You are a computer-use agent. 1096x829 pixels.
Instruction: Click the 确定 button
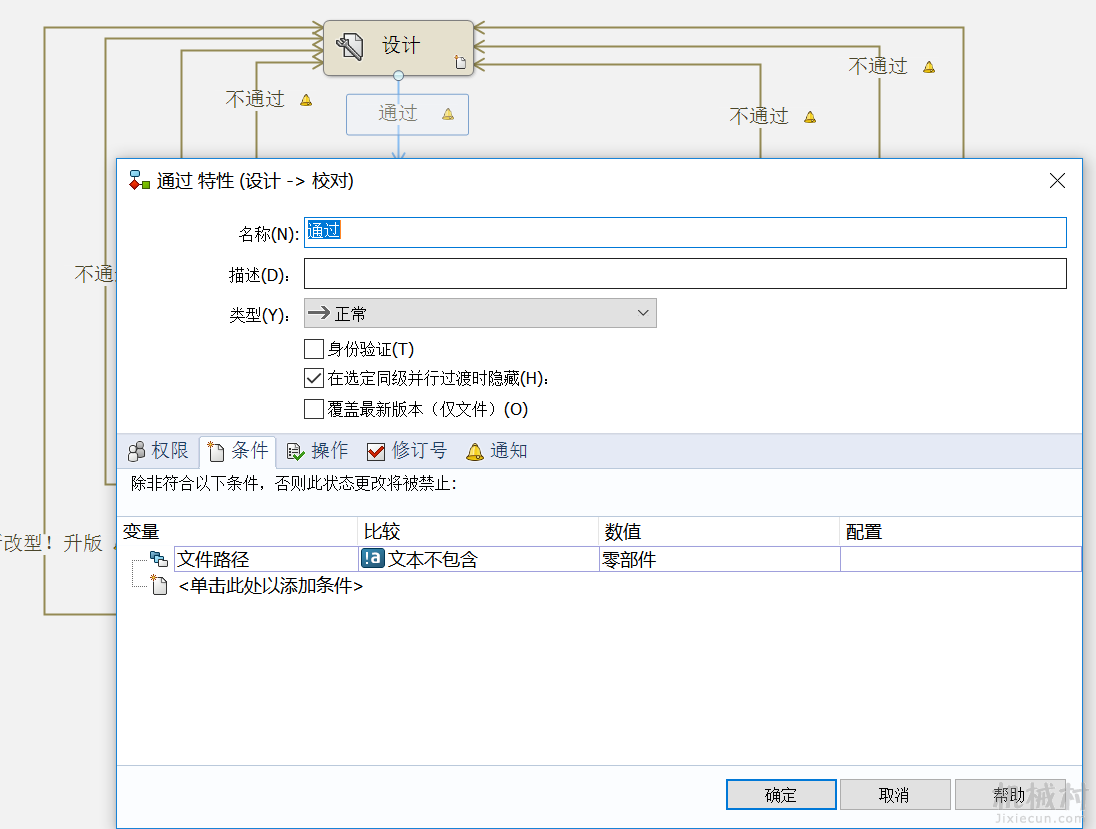point(781,795)
